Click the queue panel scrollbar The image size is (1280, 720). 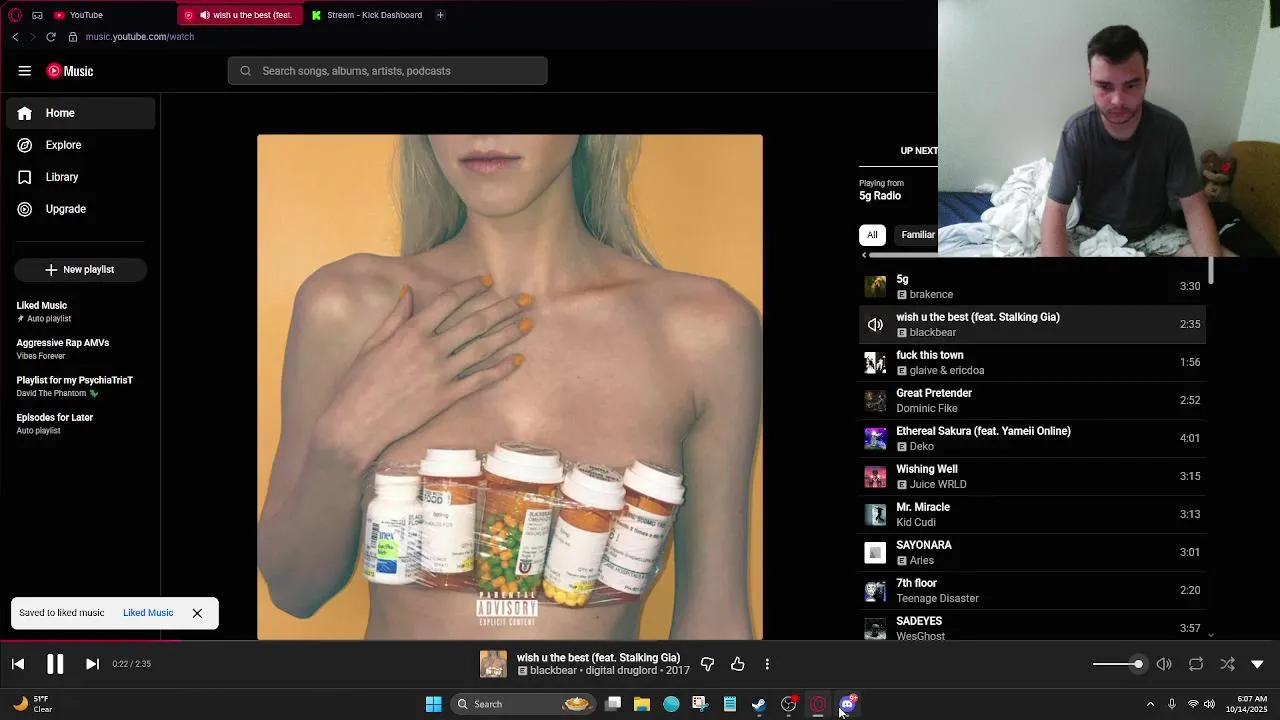click(x=1211, y=271)
